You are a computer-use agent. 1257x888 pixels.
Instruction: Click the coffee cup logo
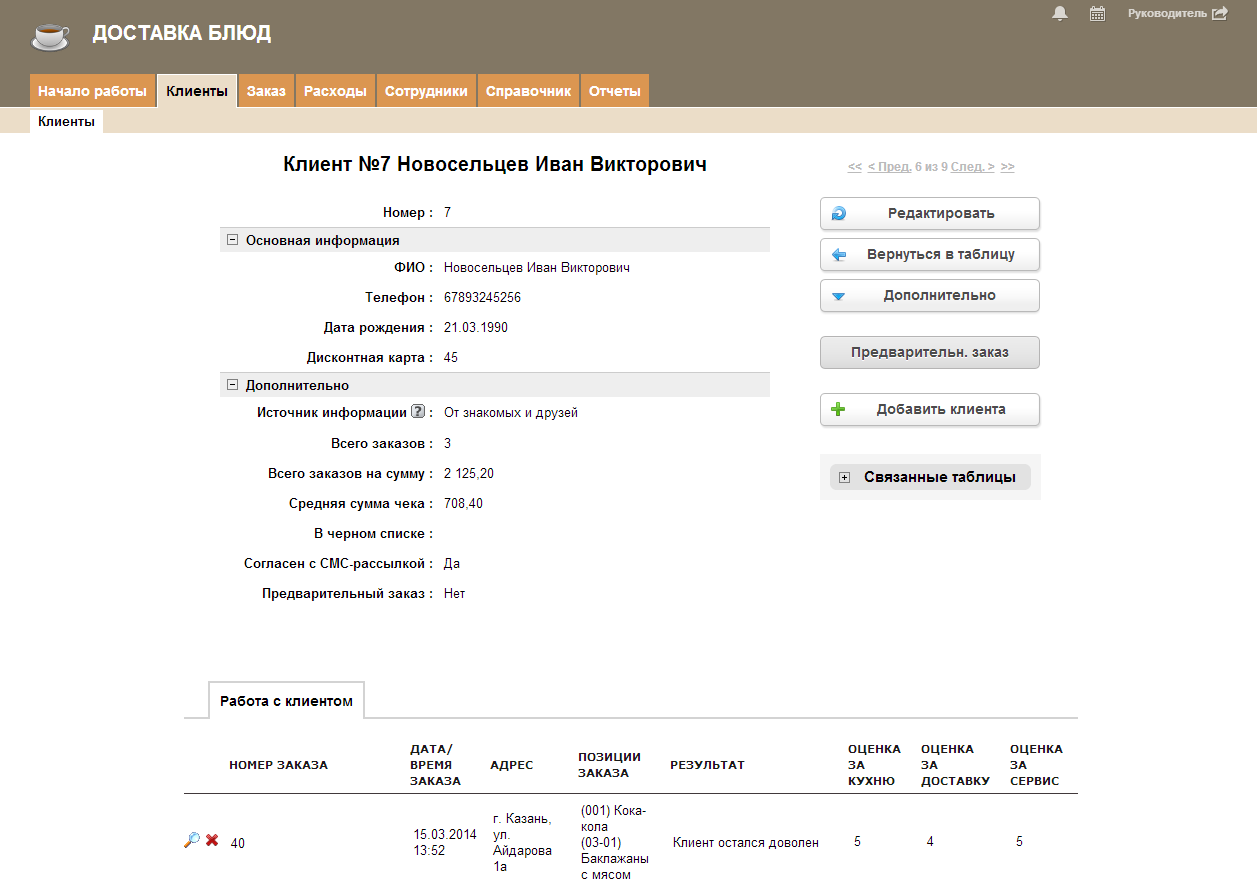click(50, 36)
